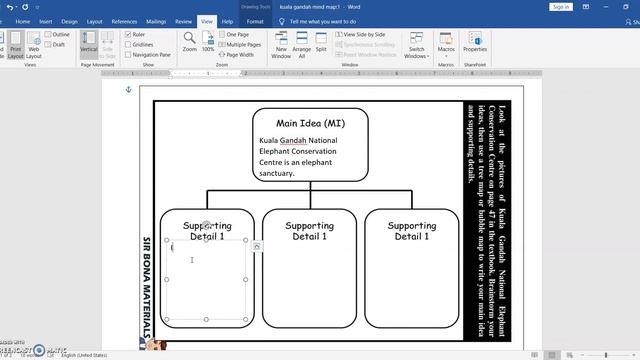Click inside the selected text box
Image resolution: width=640 pixels, height=360 pixels.
(x=206, y=280)
